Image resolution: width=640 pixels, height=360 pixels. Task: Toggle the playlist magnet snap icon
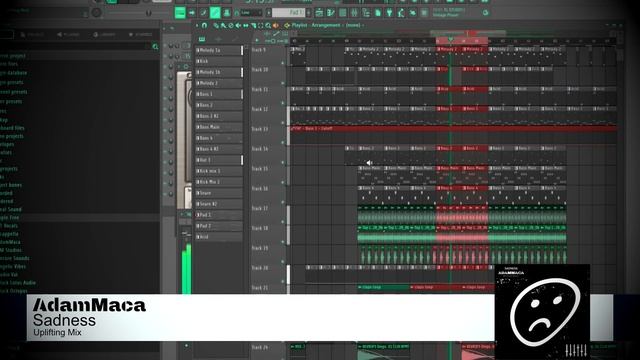click(204, 25)
